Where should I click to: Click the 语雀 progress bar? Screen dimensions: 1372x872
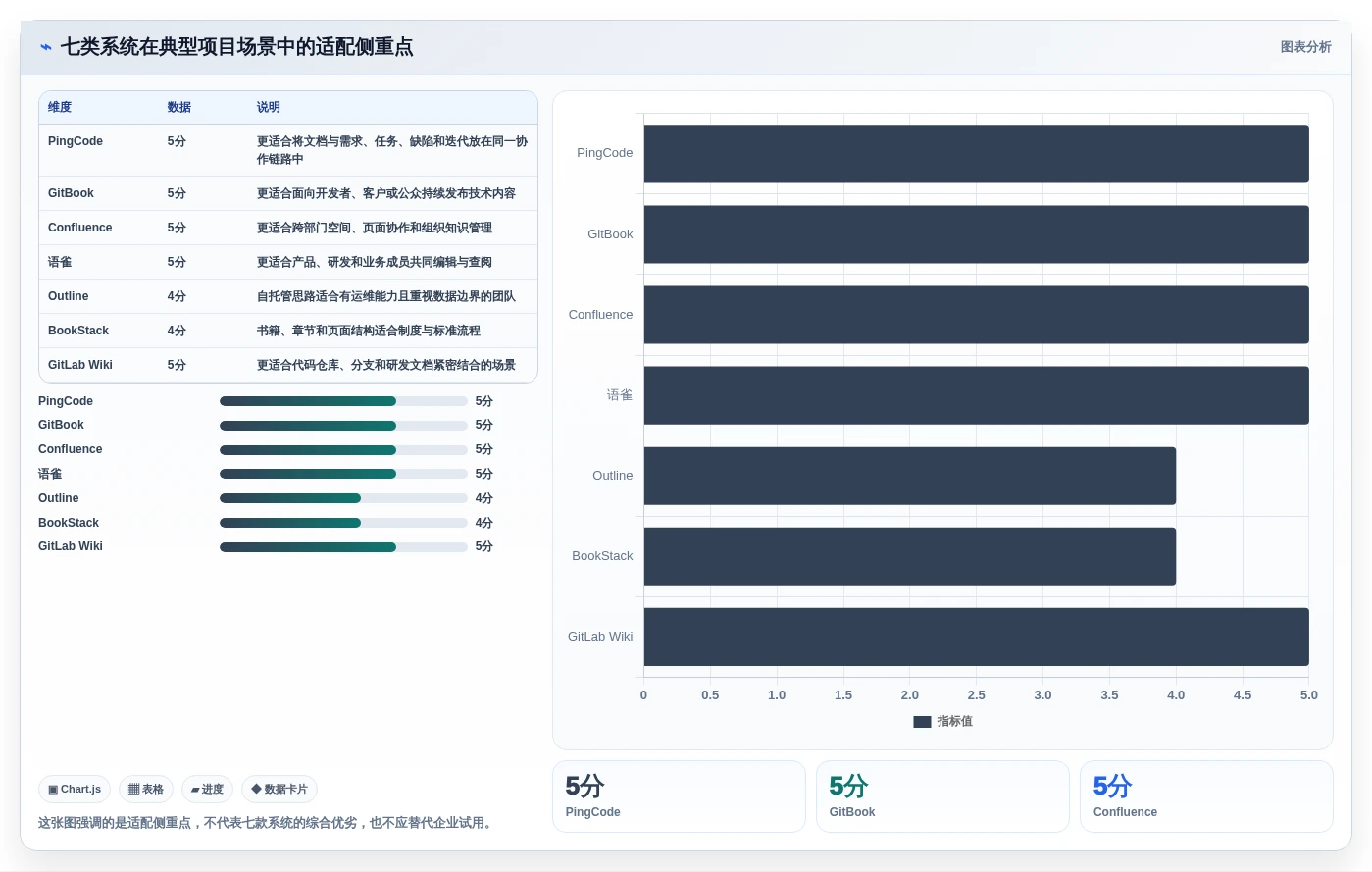pos(343,474)
